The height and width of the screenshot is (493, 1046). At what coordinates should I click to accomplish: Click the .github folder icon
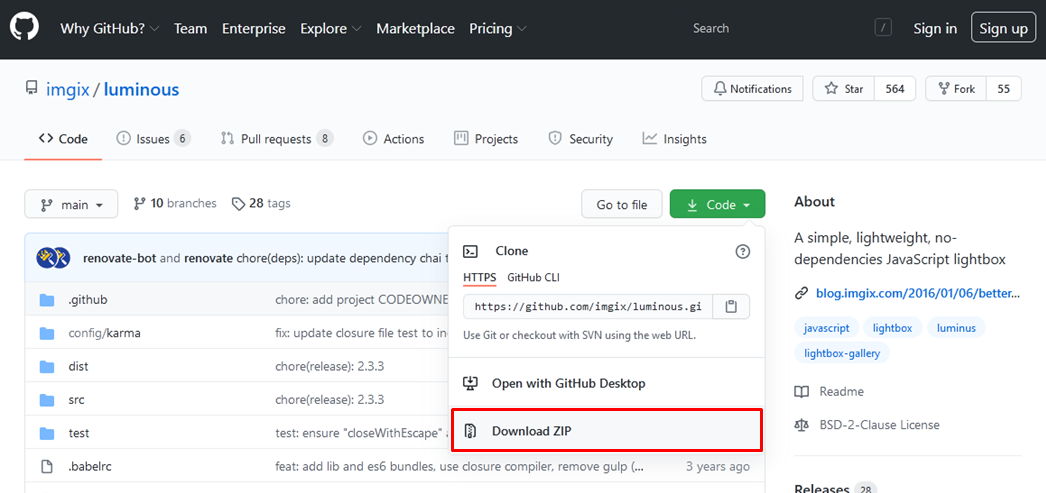(x=46, y=300)
